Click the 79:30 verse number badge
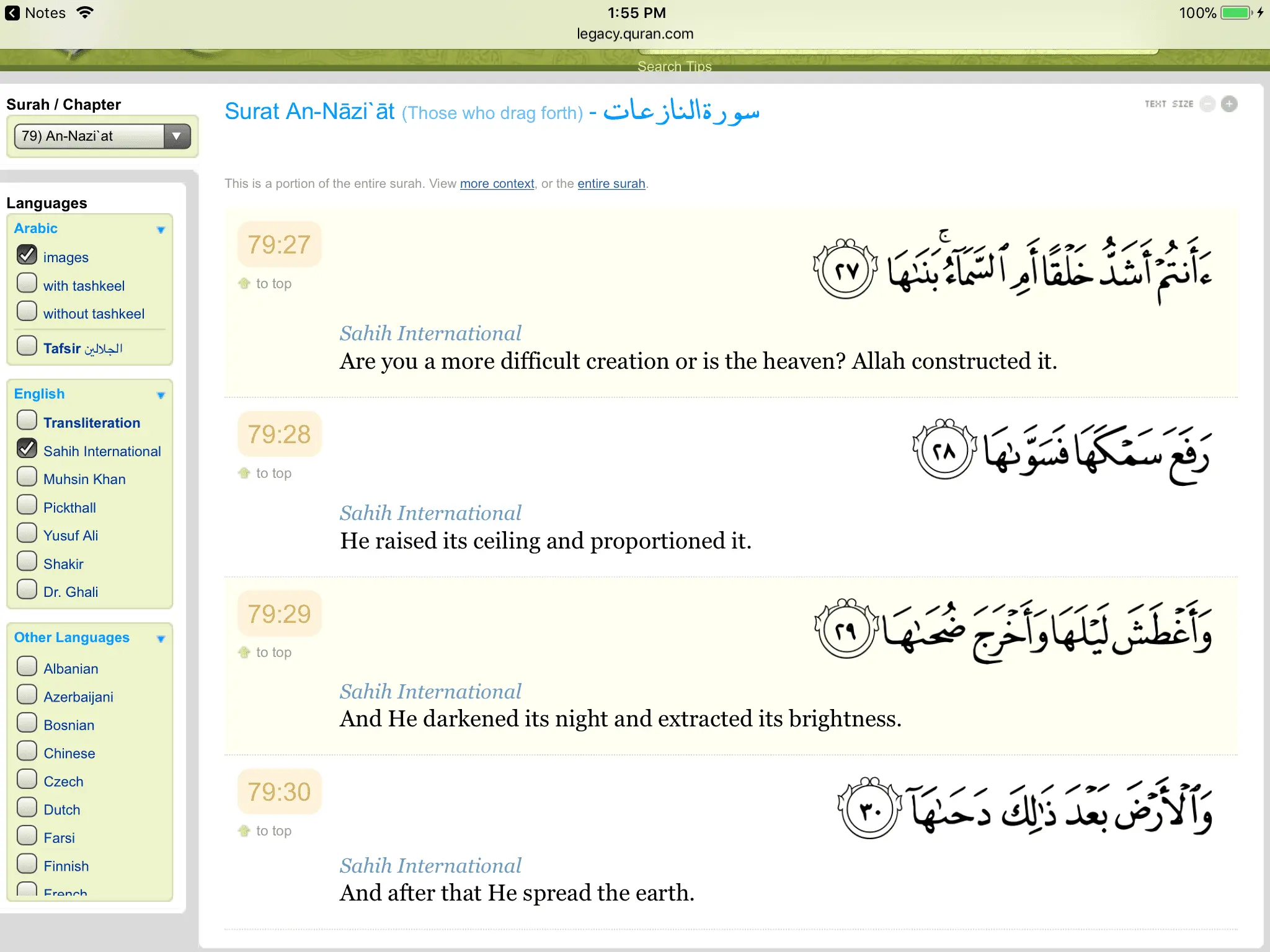Screen dimensions: 1270x952 coord(279,791)
